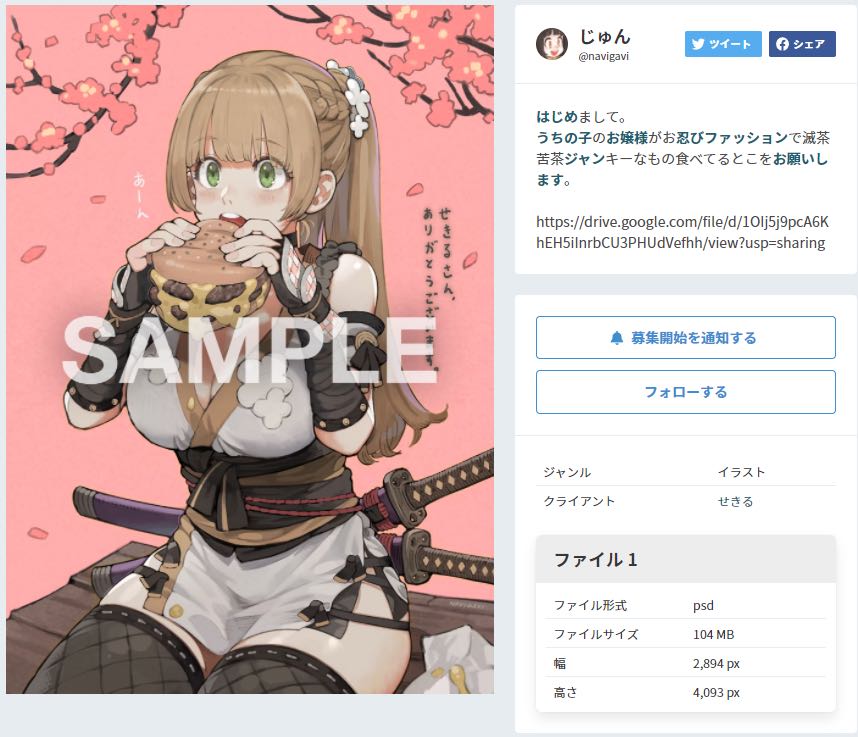Select the 104 MB file size value
The image size is (858, 737).
coord(714,634)
